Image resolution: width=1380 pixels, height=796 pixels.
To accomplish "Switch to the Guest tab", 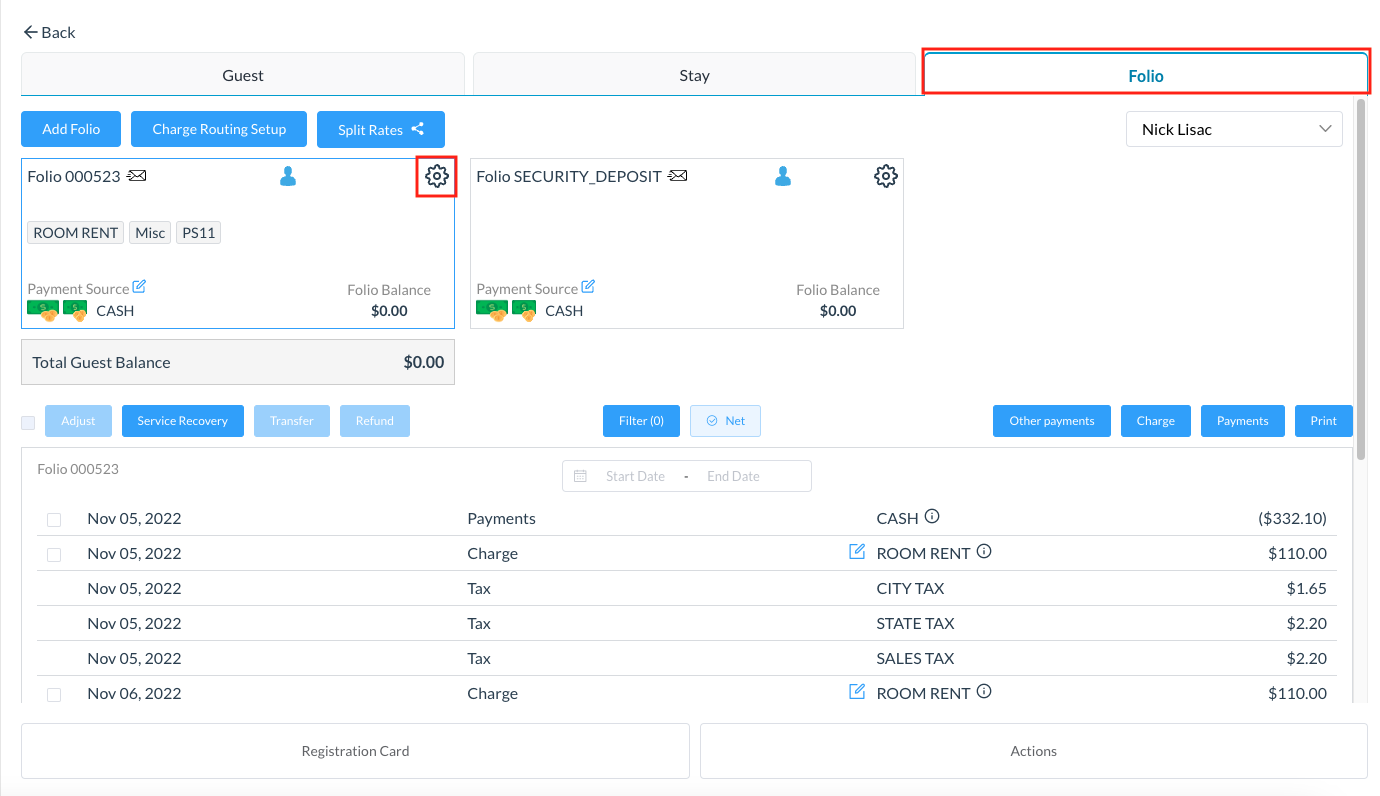I will [x=243, y=75].
